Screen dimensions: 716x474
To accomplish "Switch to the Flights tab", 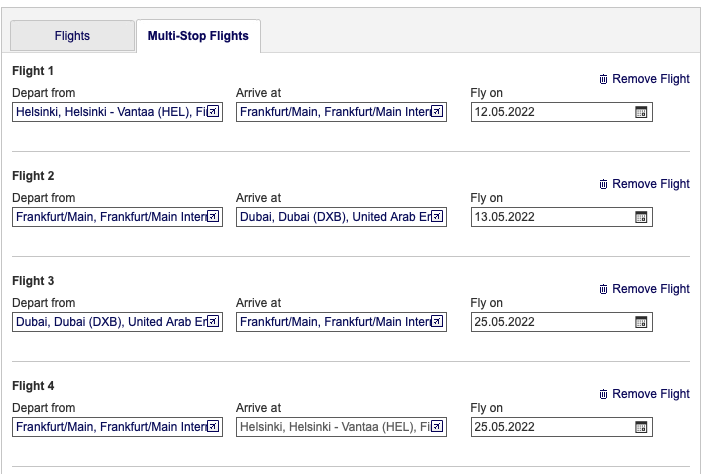I will tap(72, 36).
